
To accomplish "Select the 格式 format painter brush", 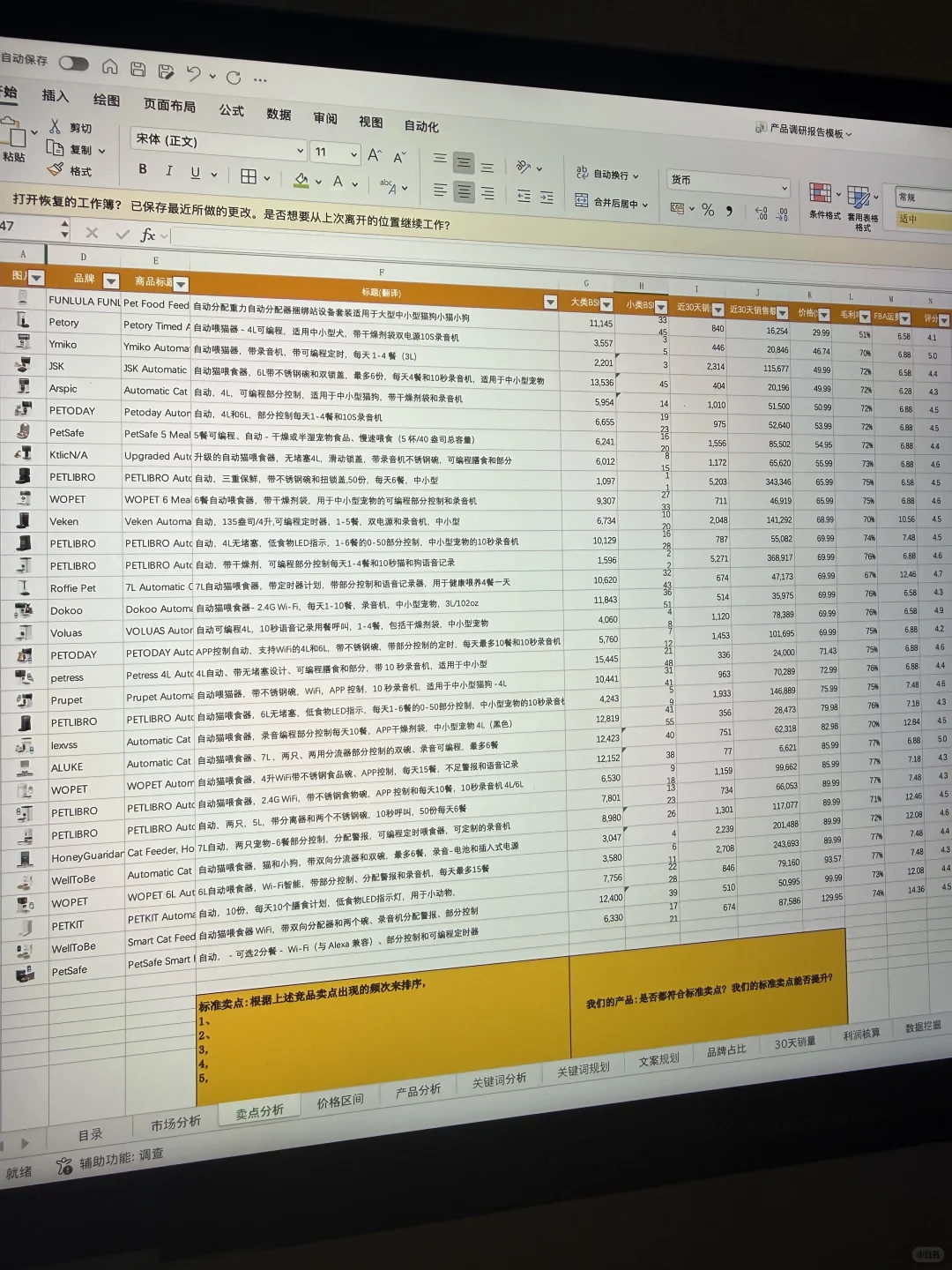I will coord(56,168).
